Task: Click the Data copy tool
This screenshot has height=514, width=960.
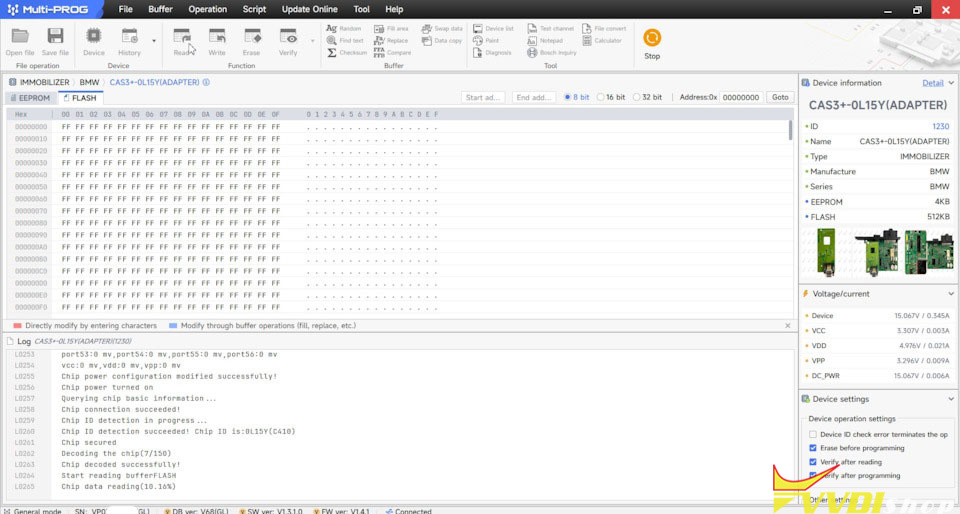Action: 442,40
